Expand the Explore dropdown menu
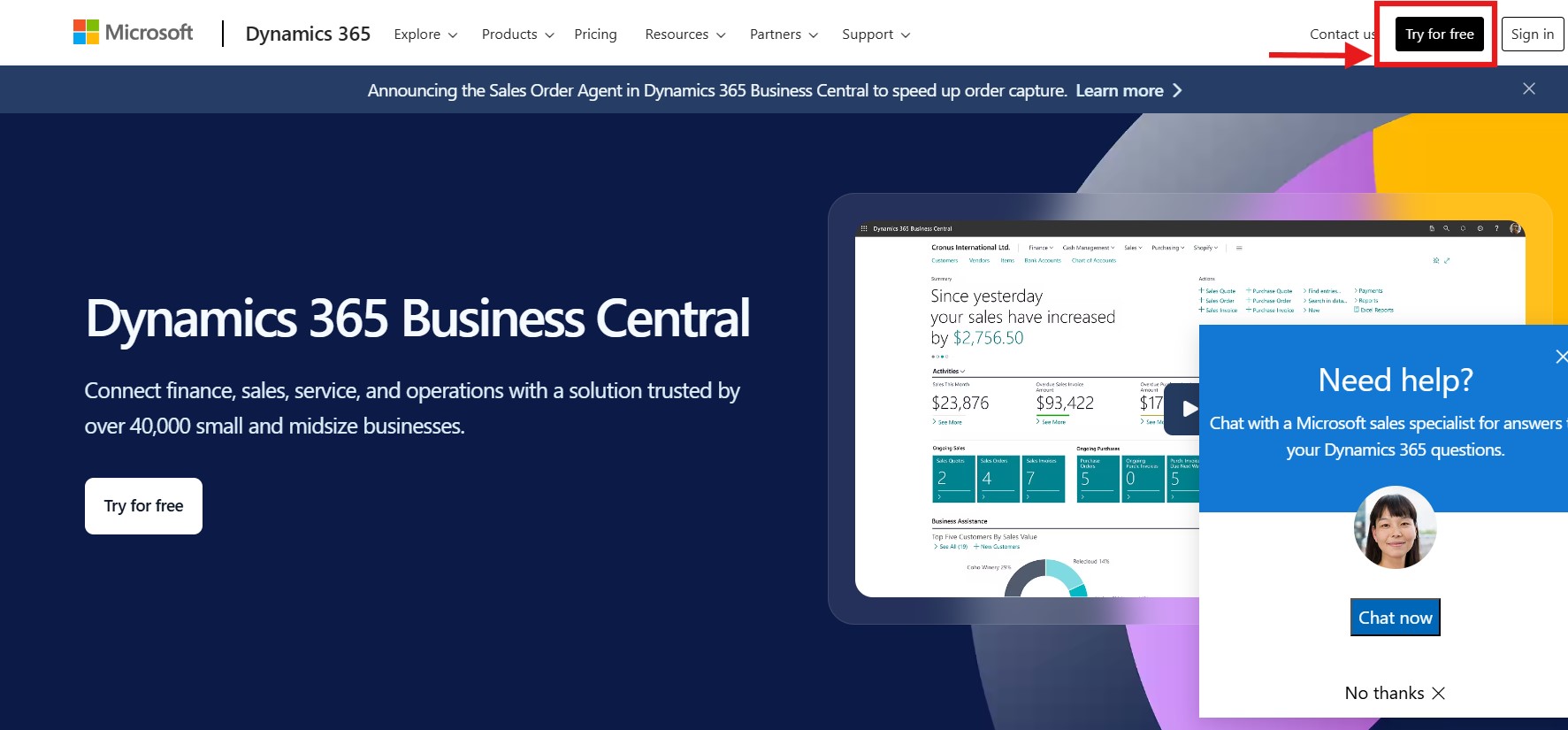 (x=425, y=35)
